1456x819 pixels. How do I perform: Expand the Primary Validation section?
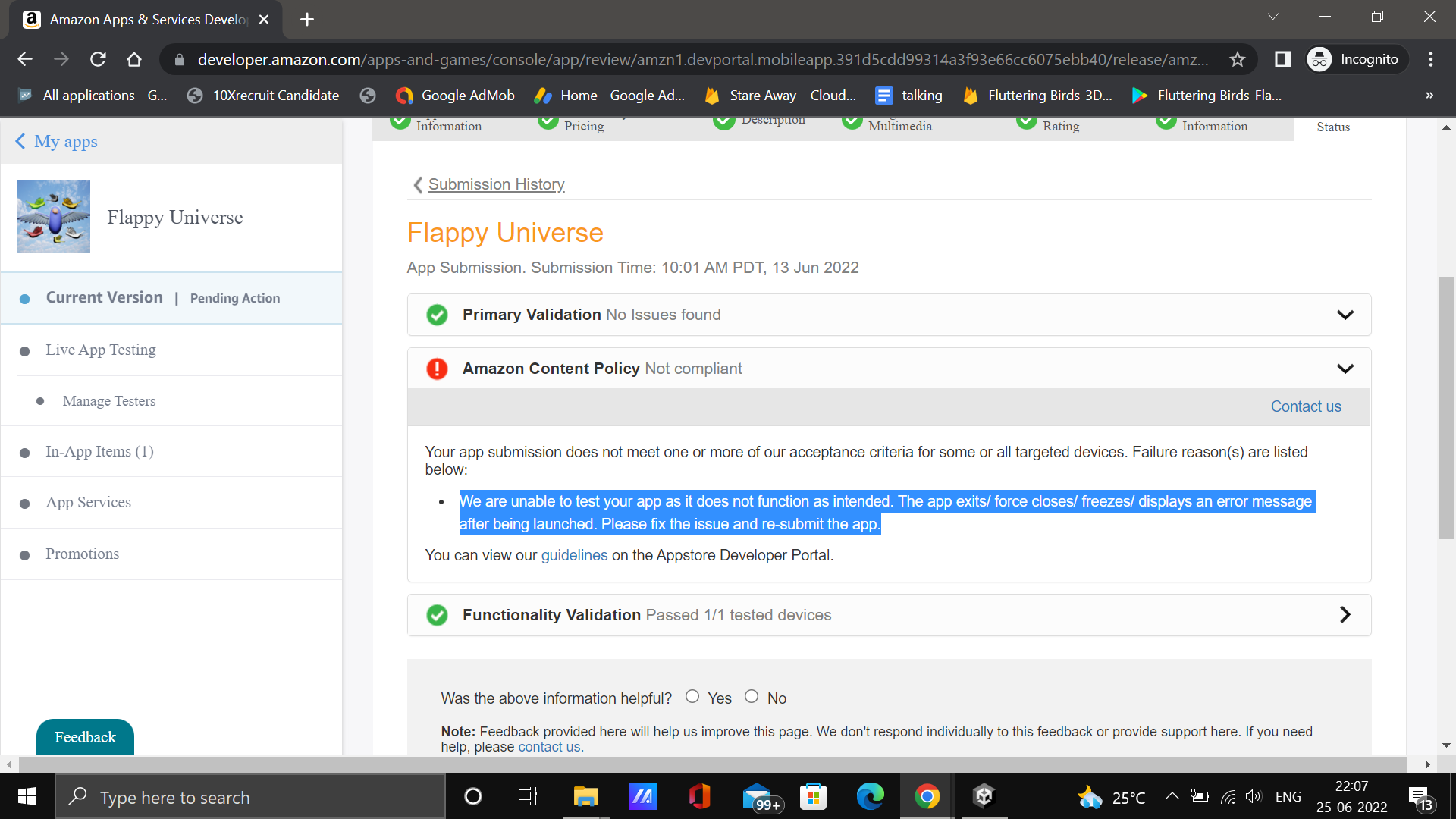click(x=1345, y=315)
